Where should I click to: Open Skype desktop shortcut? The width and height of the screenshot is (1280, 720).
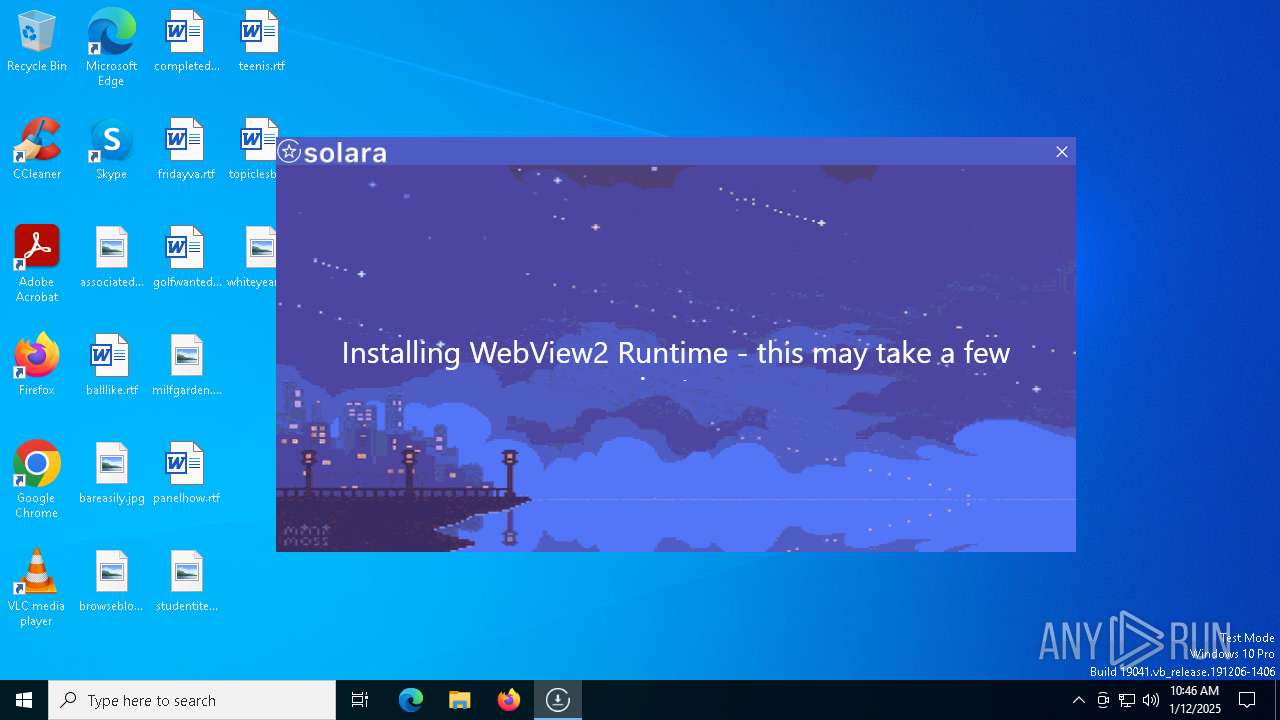point(111,150)
